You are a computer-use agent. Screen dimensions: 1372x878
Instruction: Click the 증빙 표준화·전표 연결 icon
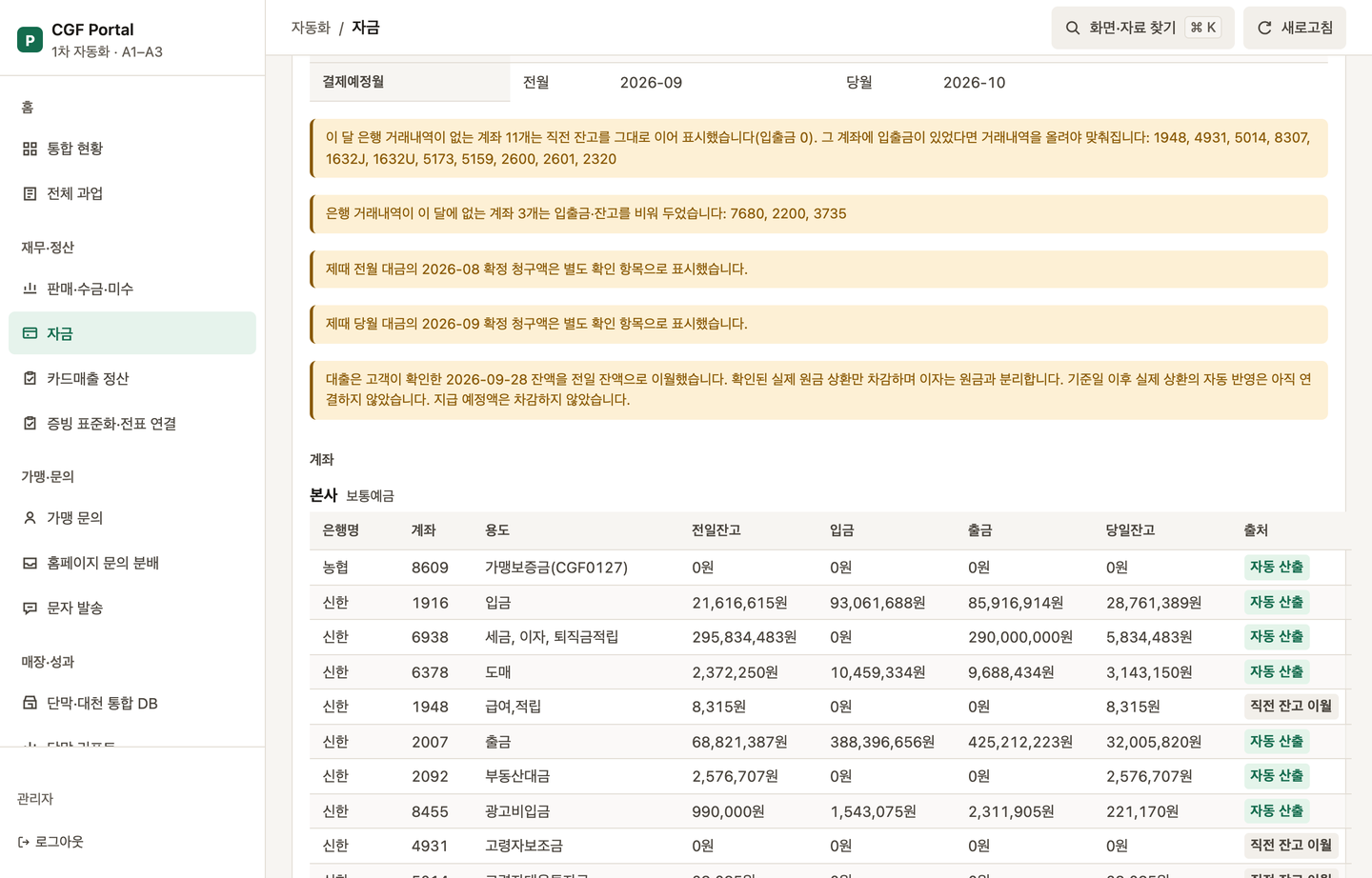[x=30, y=423]
